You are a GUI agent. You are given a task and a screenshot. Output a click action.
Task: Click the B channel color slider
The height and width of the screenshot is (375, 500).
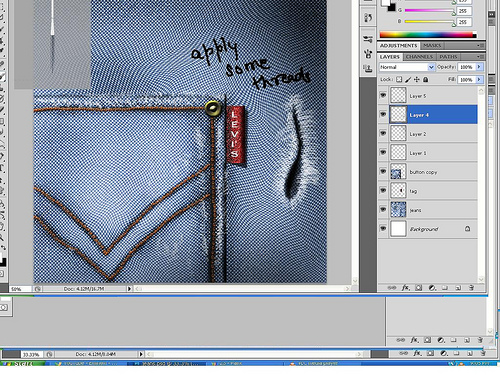(430, 22)
